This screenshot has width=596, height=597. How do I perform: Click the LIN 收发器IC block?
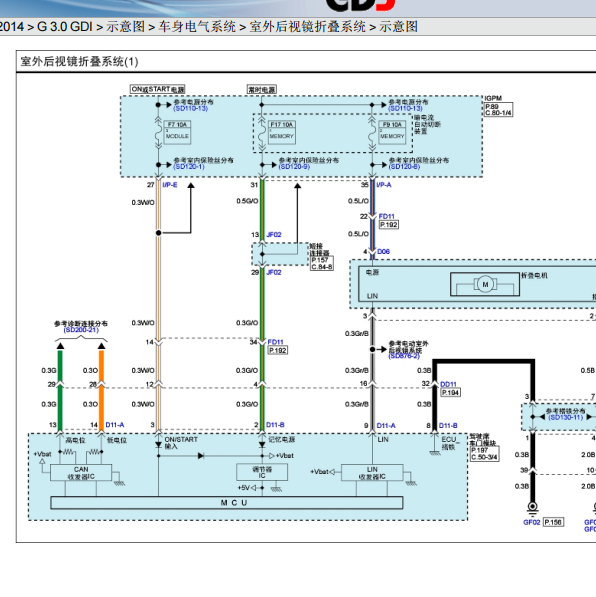372,472
